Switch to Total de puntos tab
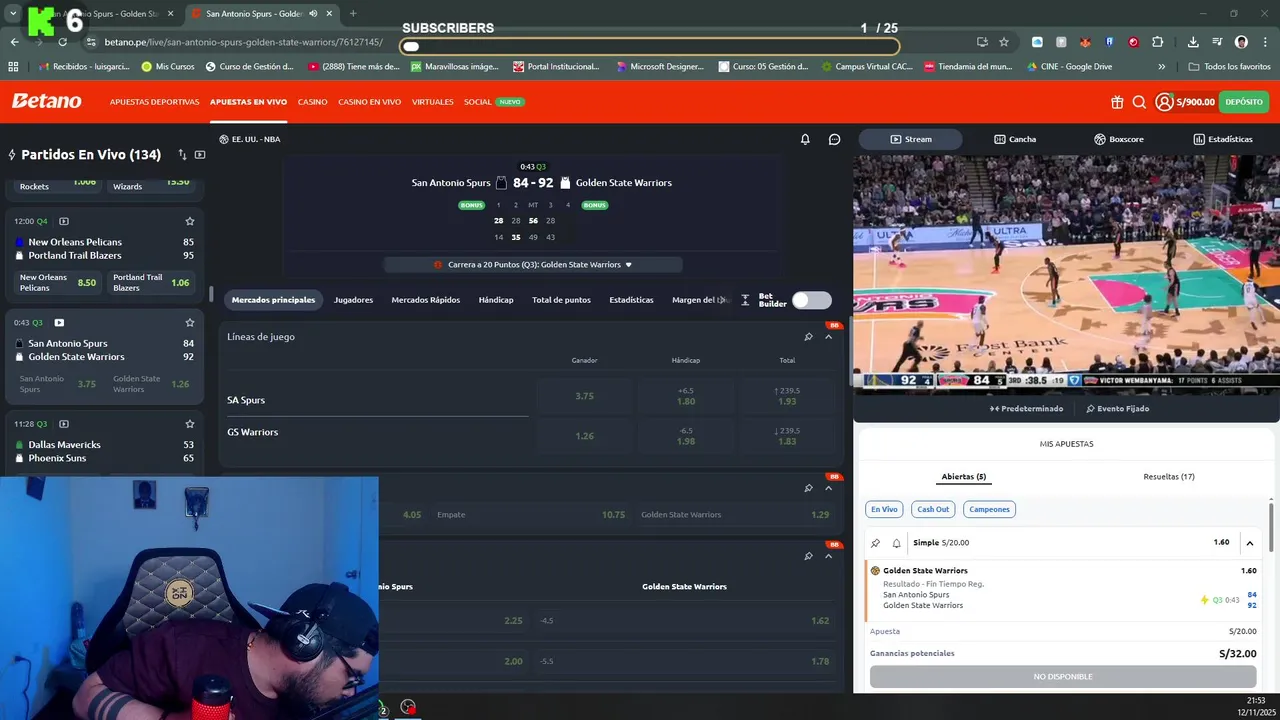Viewport: 1280px width, 720px height. click(x=561, y=300)
